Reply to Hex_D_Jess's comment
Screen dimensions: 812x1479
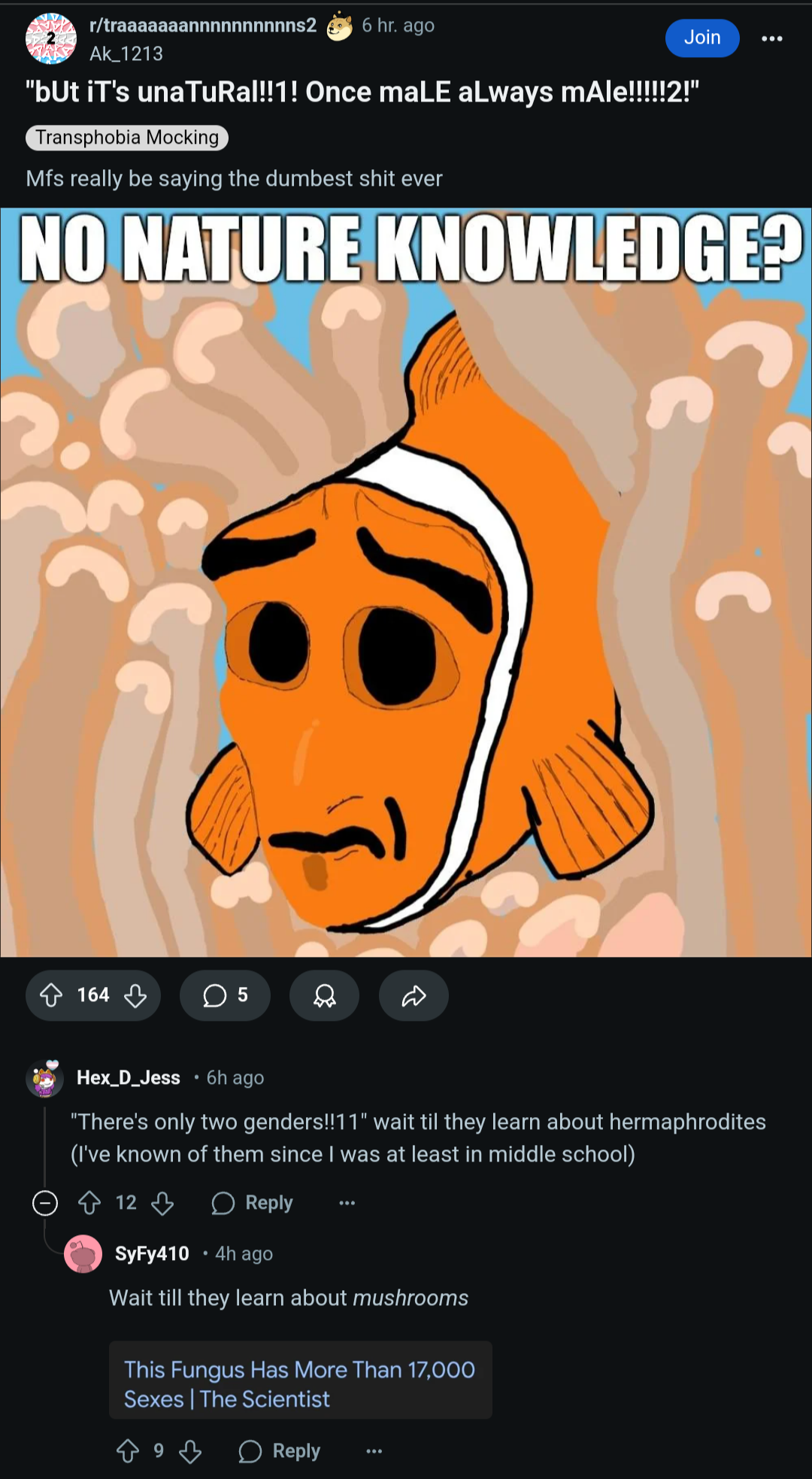click(253, 1203)
